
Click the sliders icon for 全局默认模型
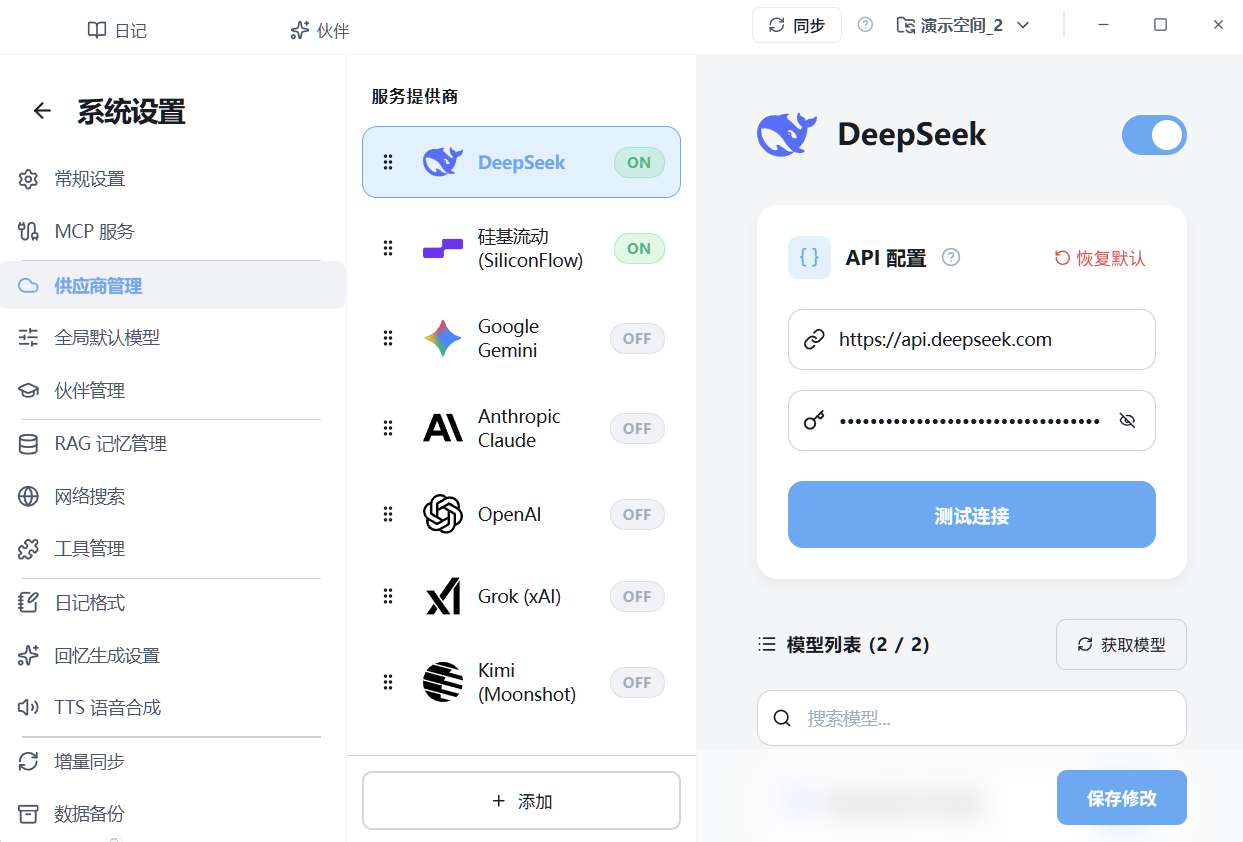[x=28, y=338]
